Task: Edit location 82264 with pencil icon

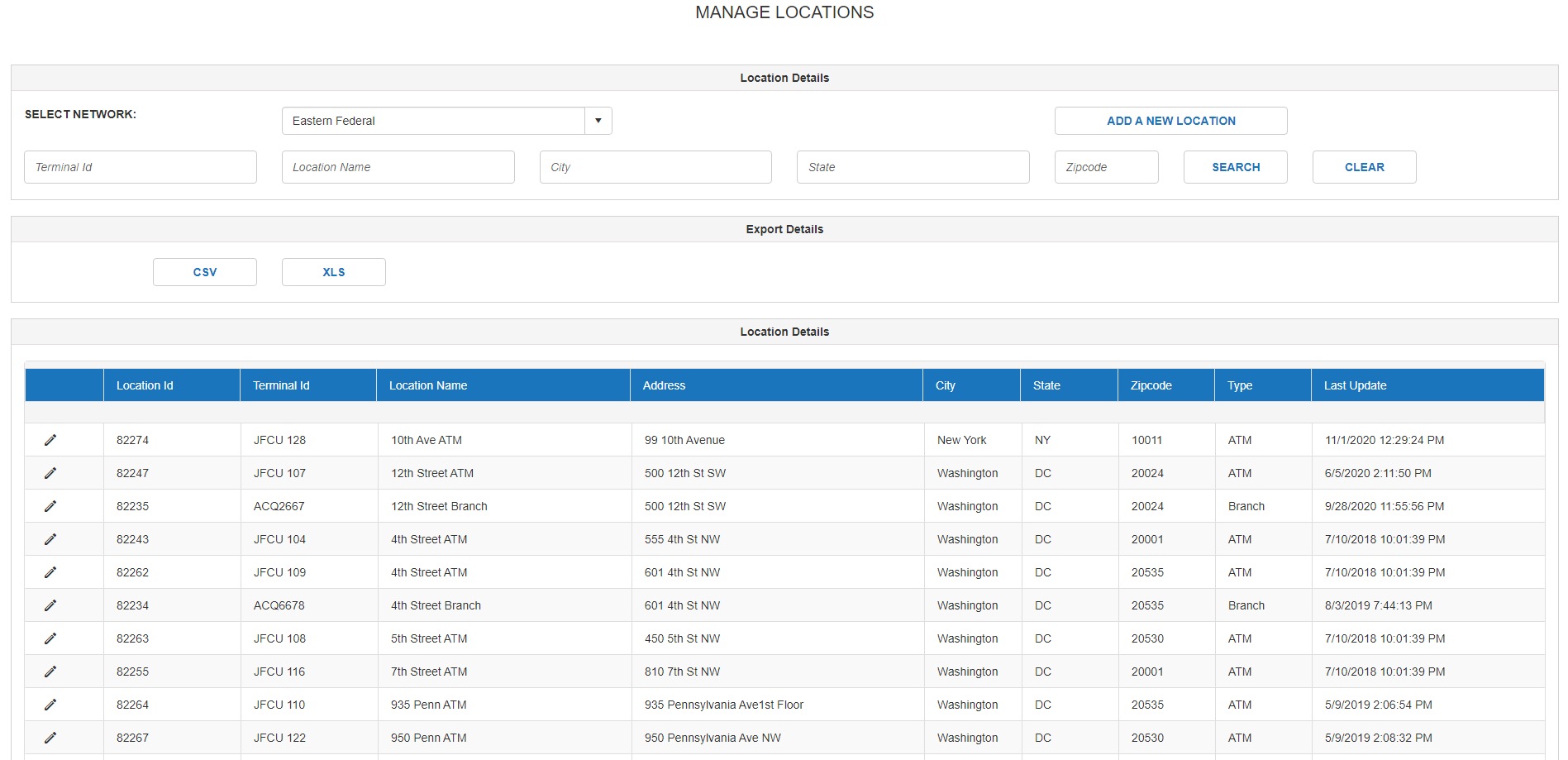Action: (50, 705)
